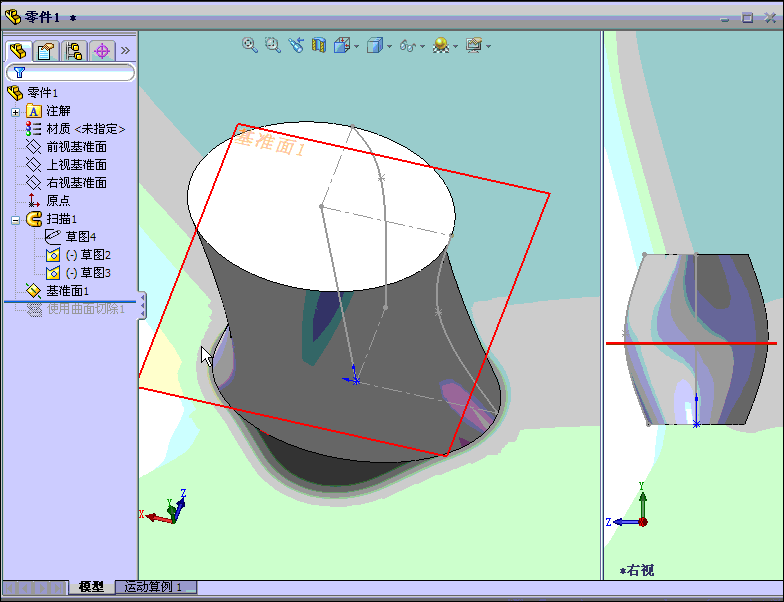Click the 基准面1 label in viewport
Image resolution: width=784 pixels, height=602 pixels.
pos(269,141)
